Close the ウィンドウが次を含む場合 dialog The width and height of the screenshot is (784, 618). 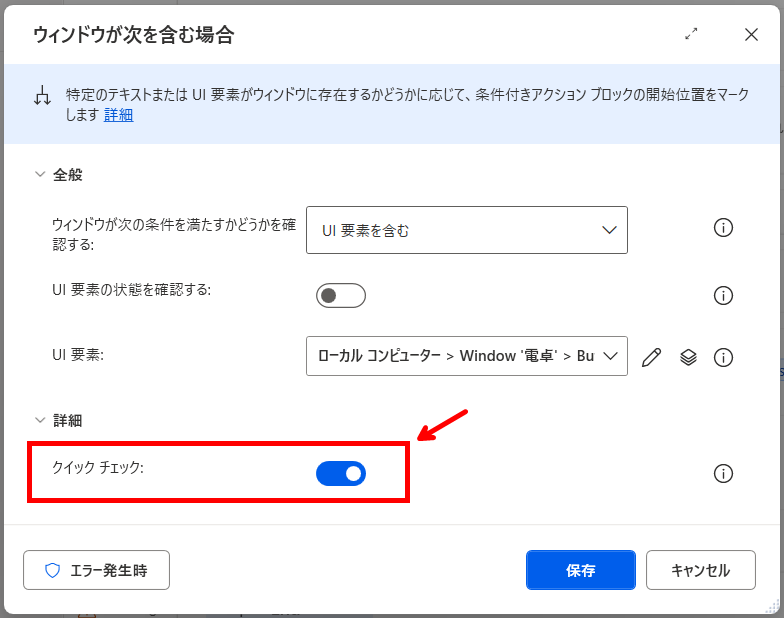pos(751,34)
